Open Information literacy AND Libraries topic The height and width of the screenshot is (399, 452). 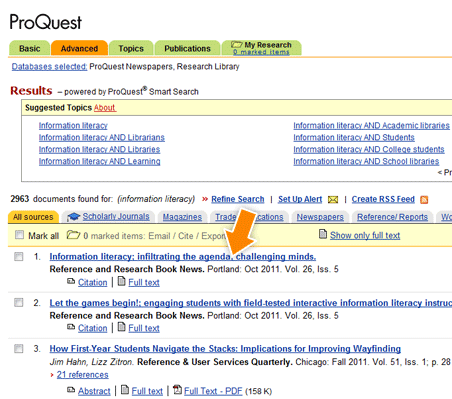99,150
